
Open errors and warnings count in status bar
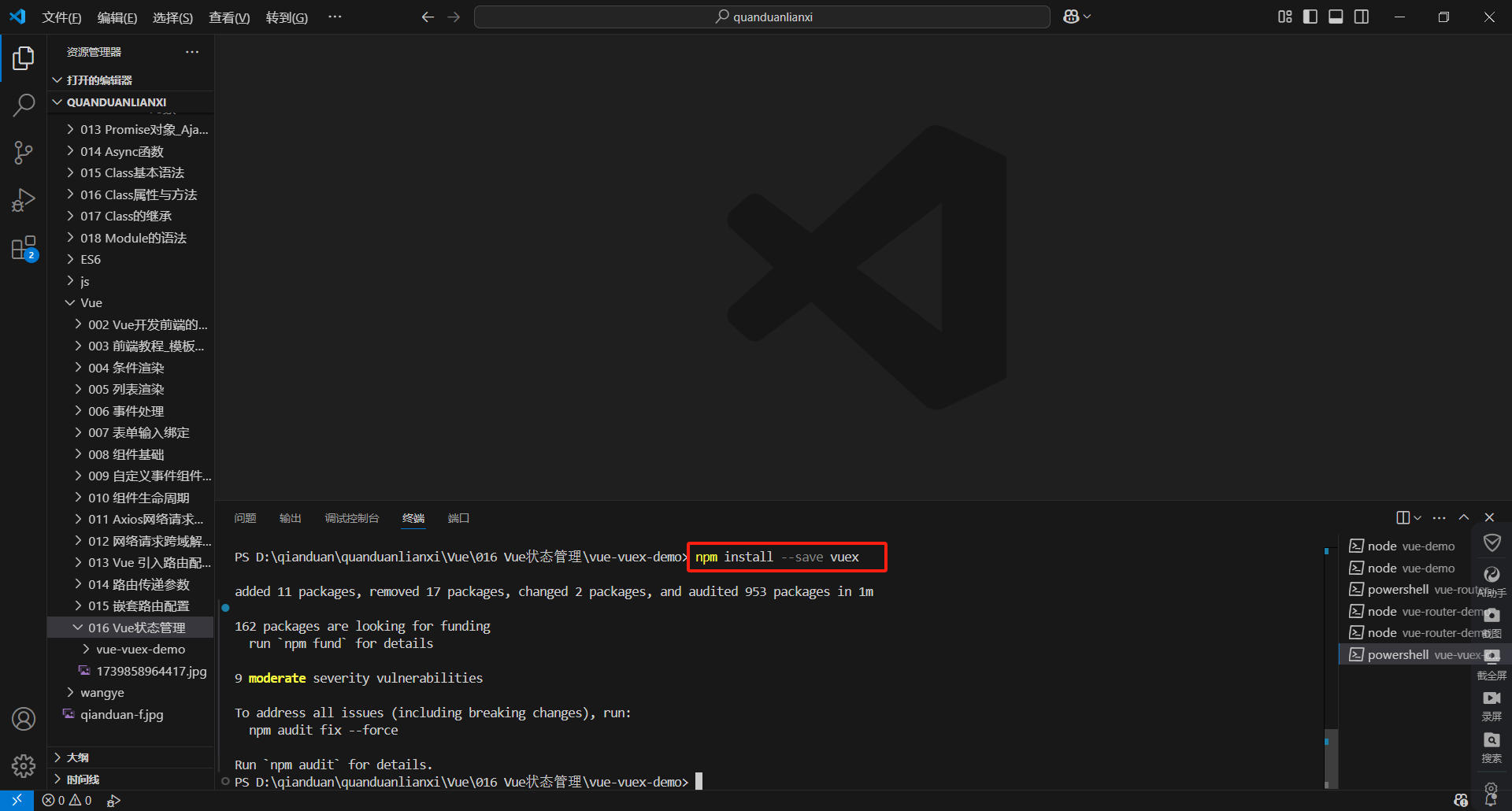[67, 800]
